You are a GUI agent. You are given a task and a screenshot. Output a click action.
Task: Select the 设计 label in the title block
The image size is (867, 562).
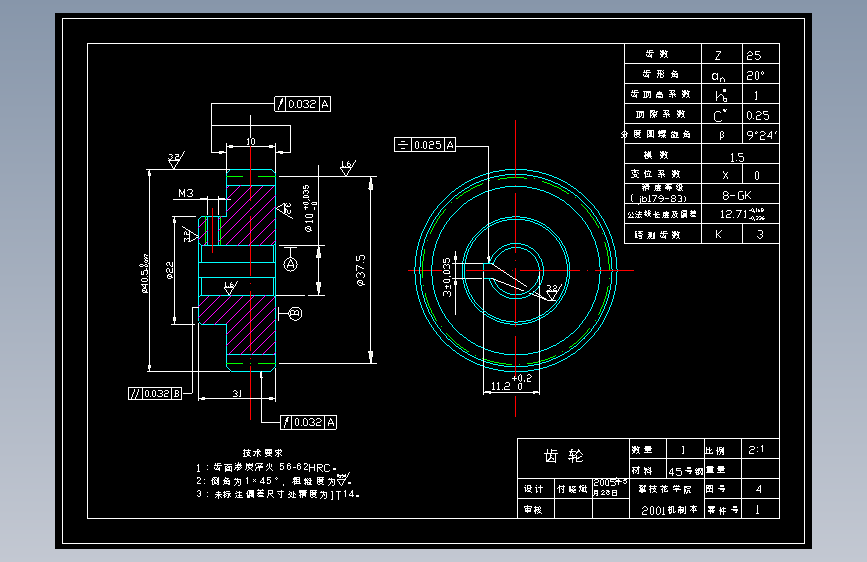(534, 489)
